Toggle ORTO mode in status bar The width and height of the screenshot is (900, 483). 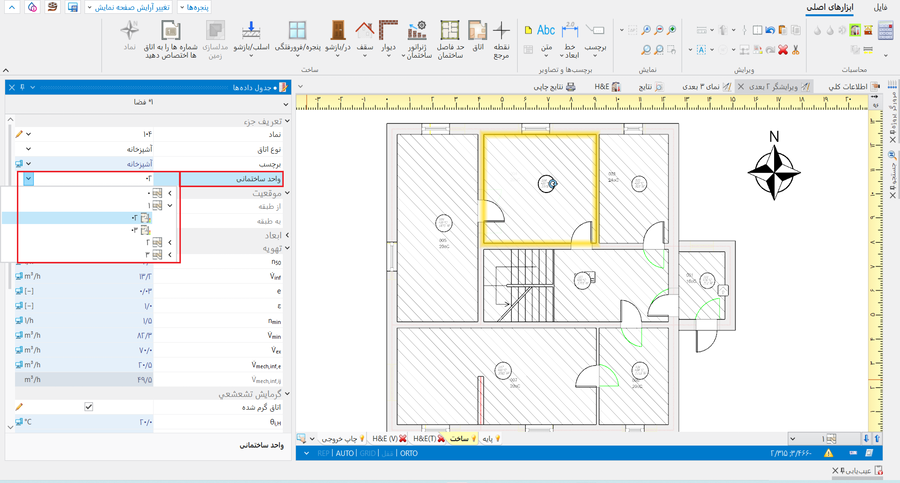[x=408, y=453]
